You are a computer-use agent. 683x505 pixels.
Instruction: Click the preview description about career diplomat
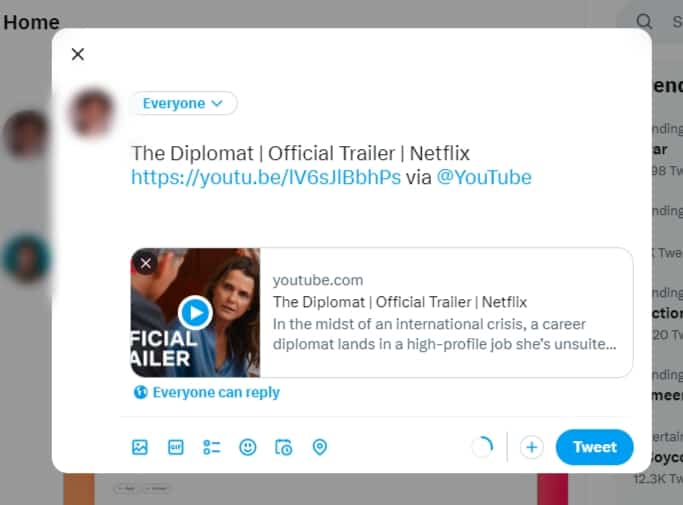click(x=444, y=334)
